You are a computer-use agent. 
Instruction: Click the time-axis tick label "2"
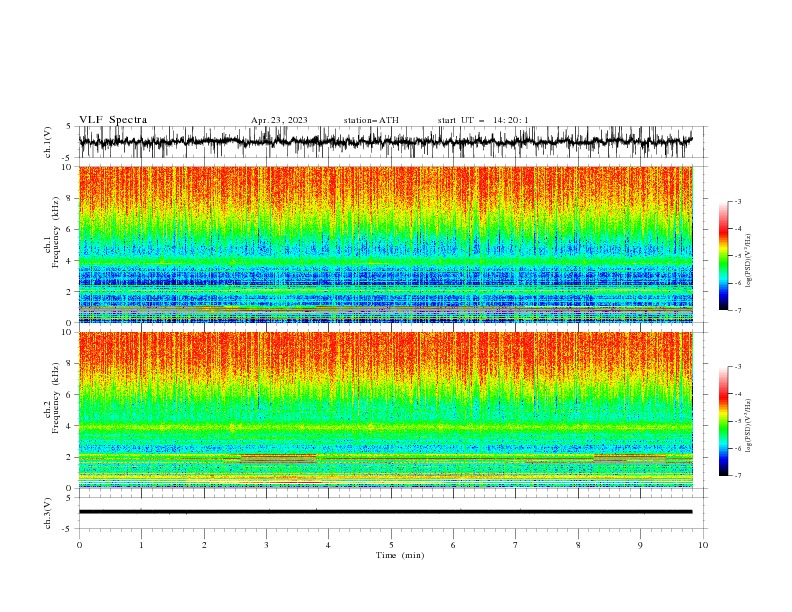click(x=204, y=545)
